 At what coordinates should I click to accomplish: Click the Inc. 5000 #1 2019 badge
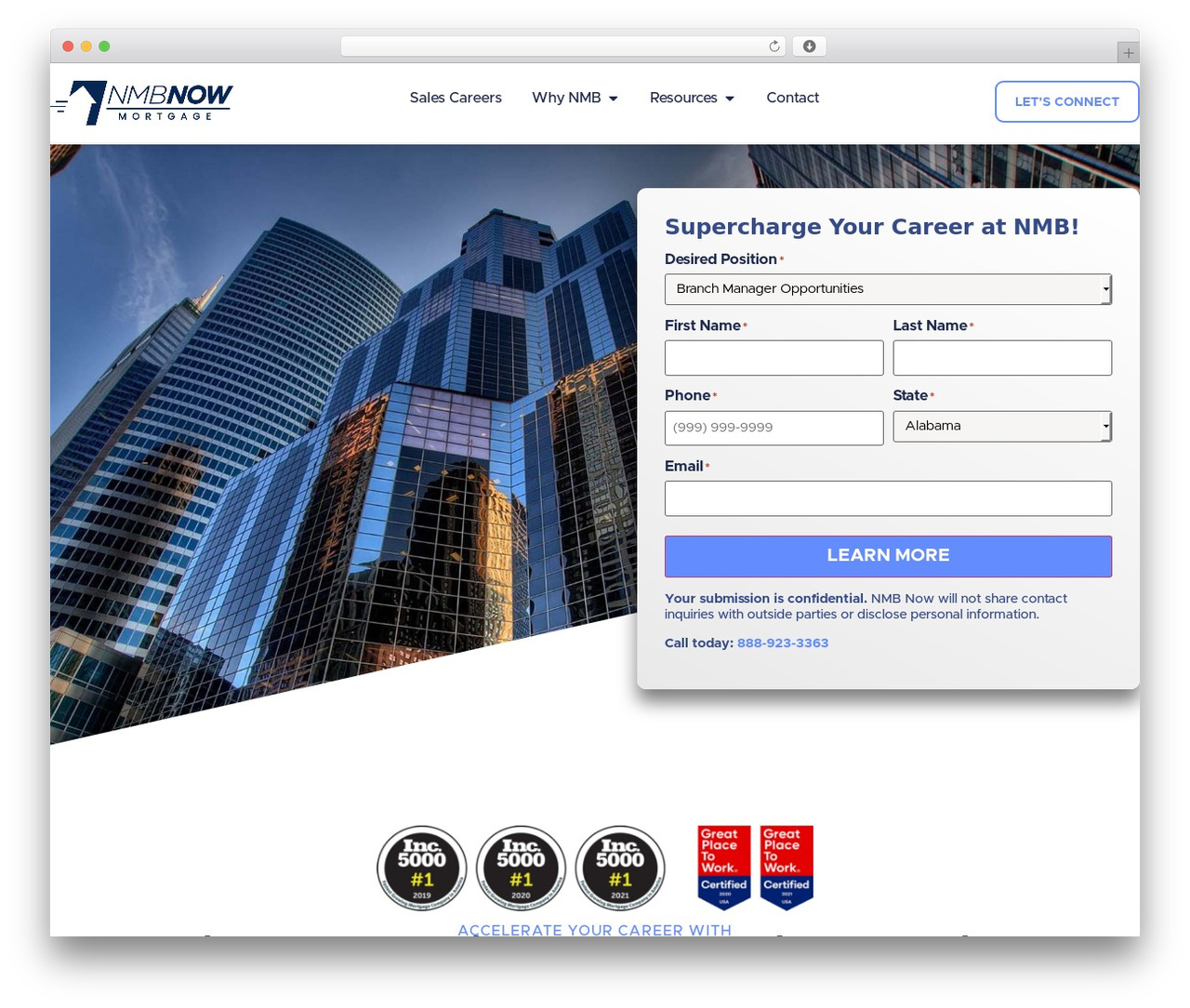pos(422,869)
